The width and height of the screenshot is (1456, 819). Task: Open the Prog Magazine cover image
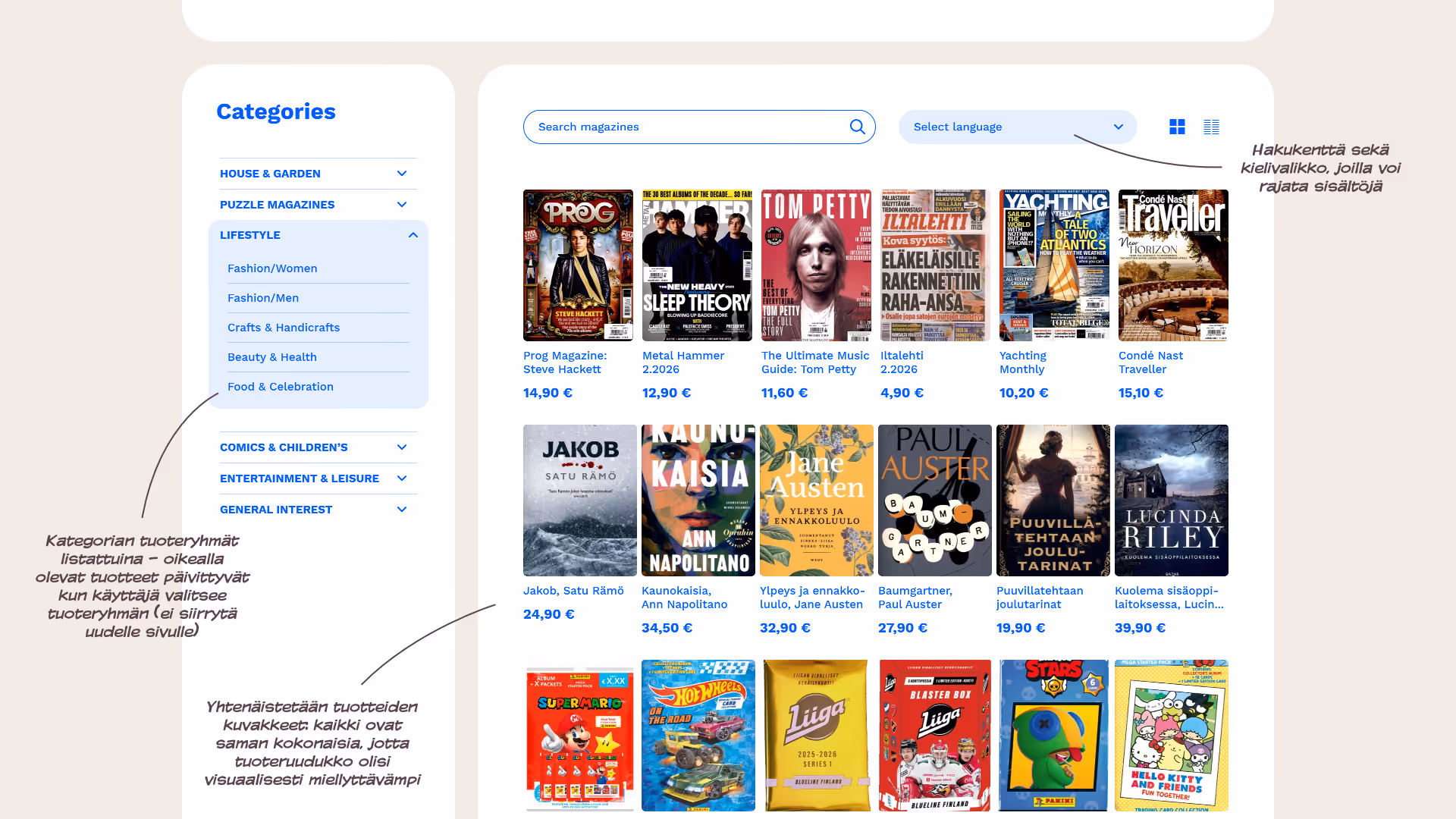coord(578,265)
